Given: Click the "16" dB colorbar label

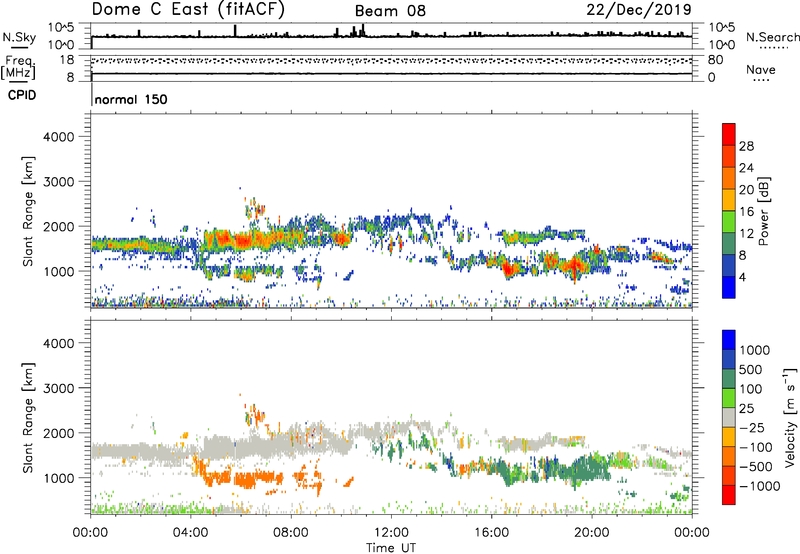Looking at the screenshot, I should coord(746,212).
